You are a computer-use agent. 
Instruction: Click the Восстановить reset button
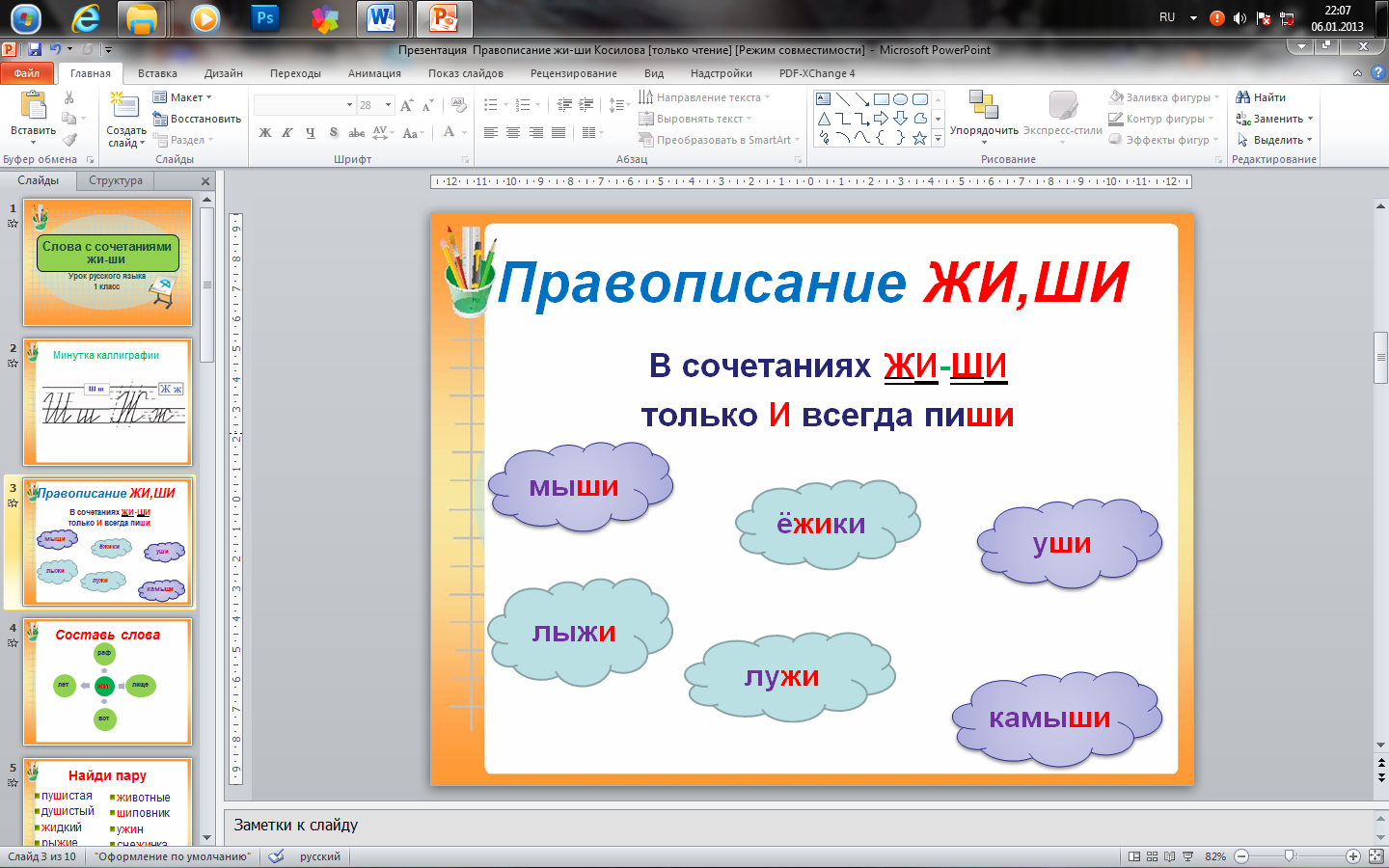point(197,119)
